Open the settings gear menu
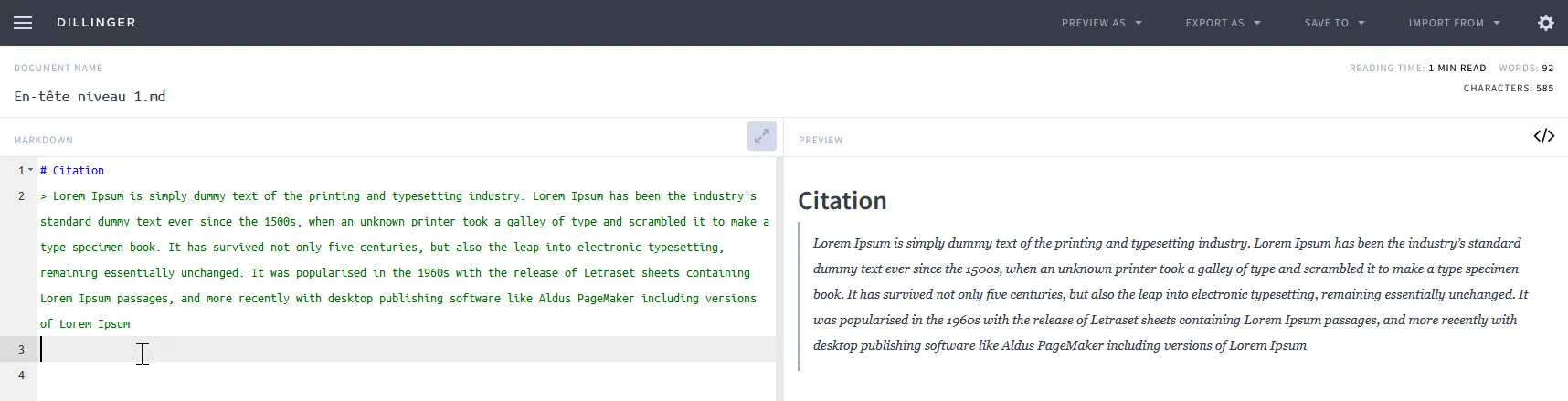 [1545, 23]
